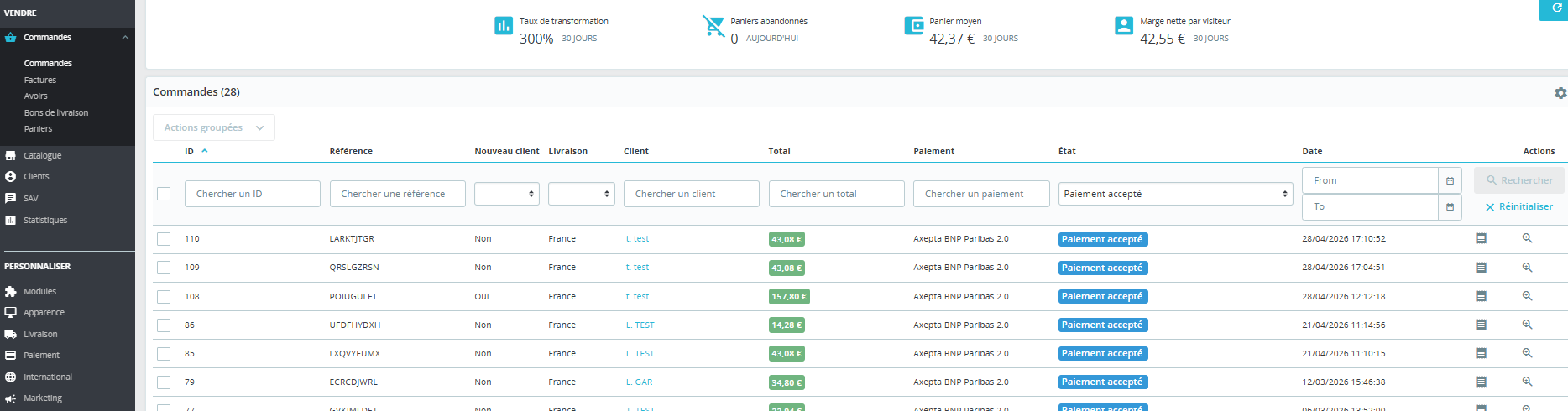Viewport: 1568px width, 411px height.
Task: Click the Réinitialiser filter link
Action: click(1518, 206)
